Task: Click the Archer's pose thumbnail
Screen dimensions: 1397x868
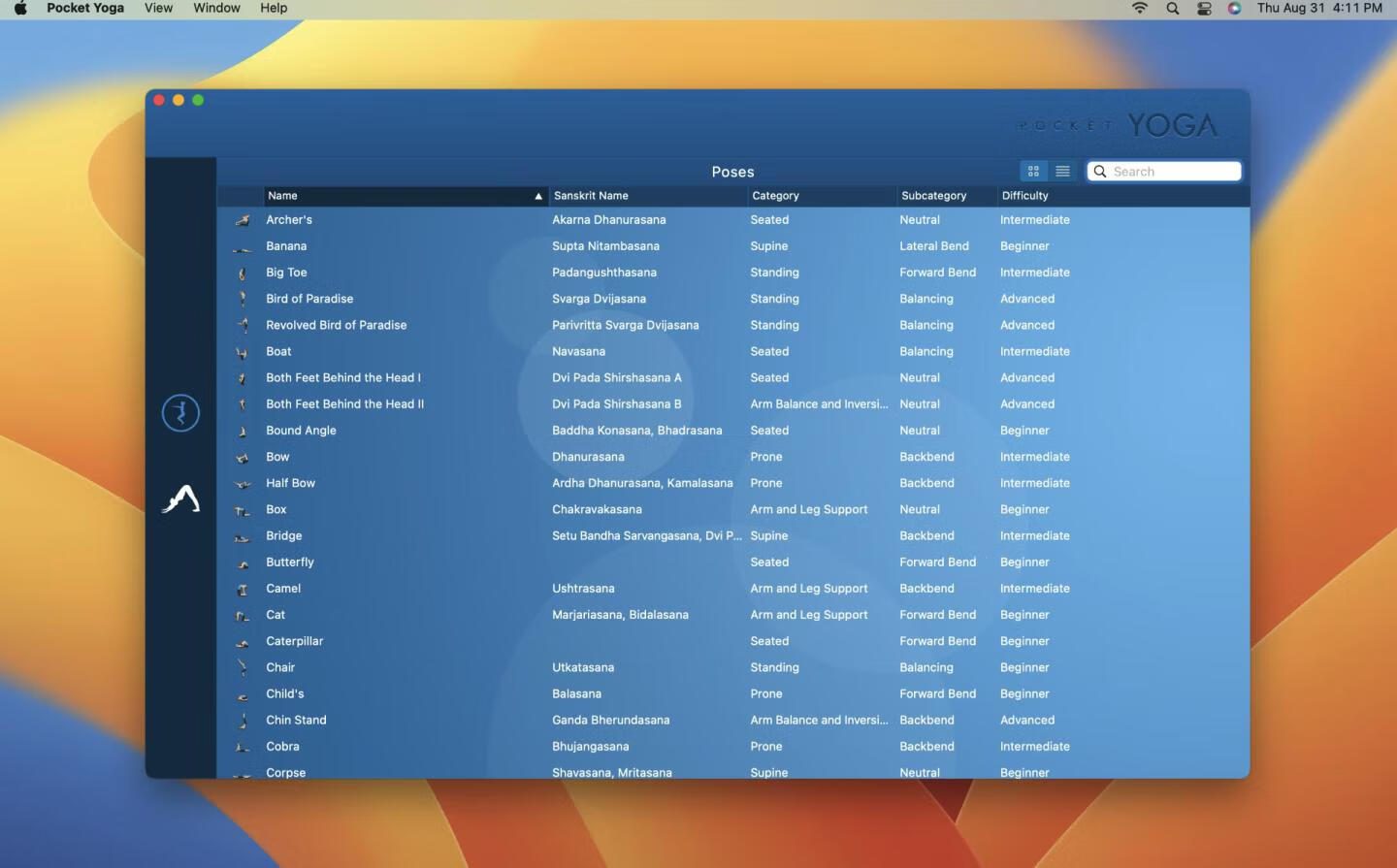Action: pos(243,221)
